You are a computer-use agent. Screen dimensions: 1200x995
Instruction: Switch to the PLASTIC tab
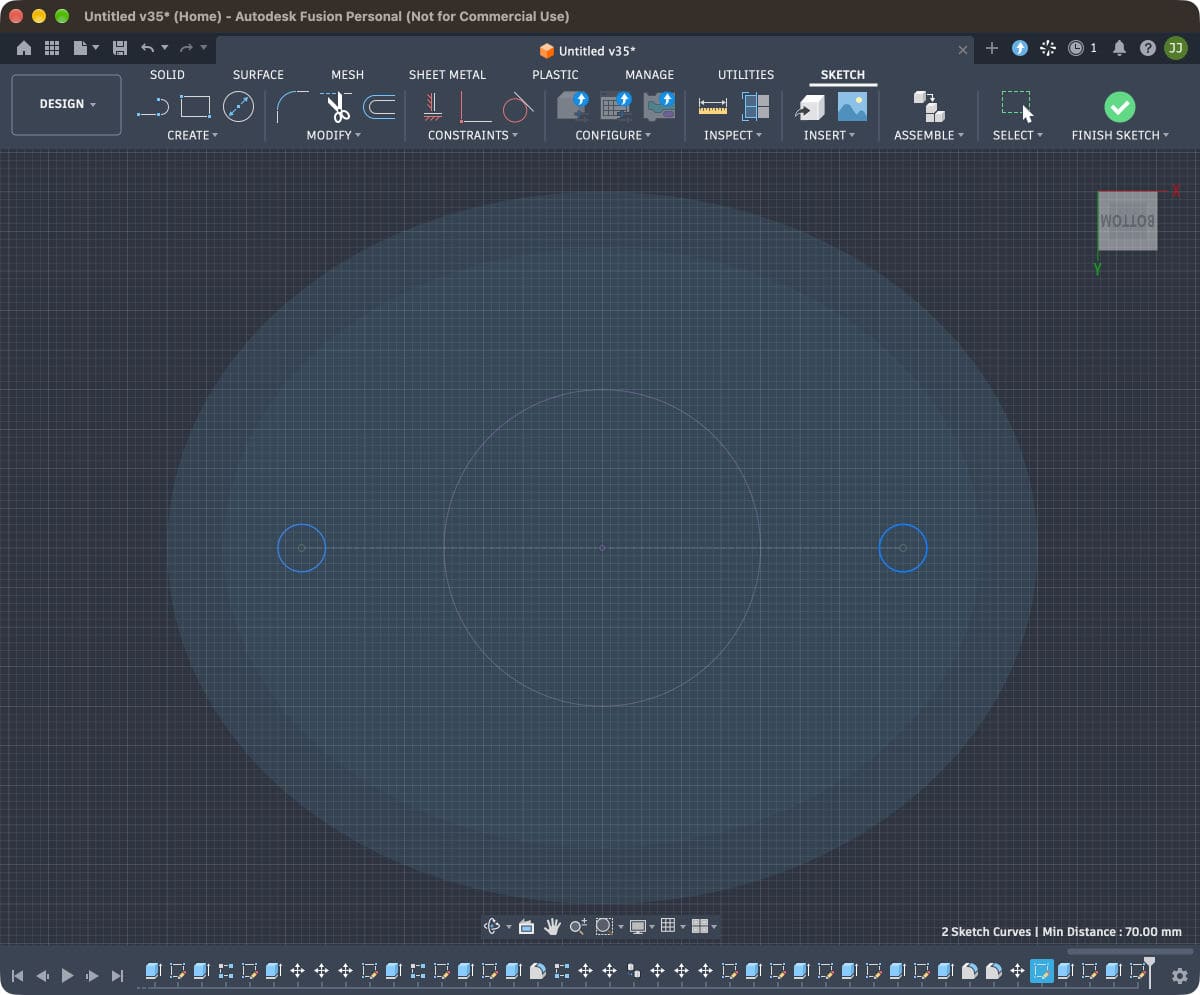pos(555,75)
